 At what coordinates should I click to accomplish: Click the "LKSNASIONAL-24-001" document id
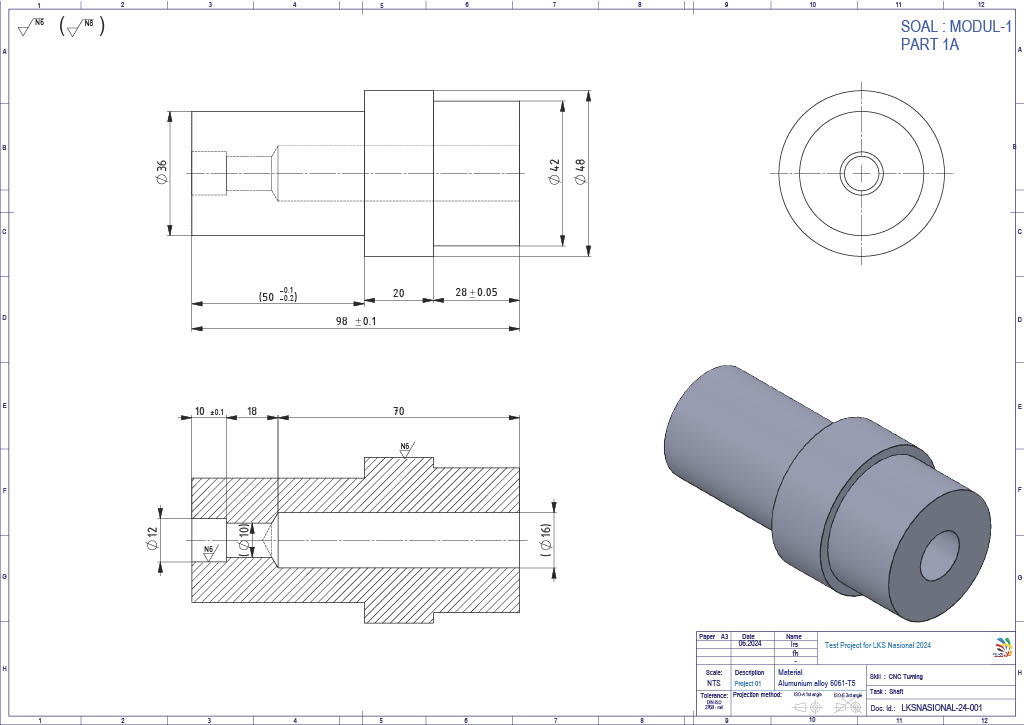click(942, 707)
